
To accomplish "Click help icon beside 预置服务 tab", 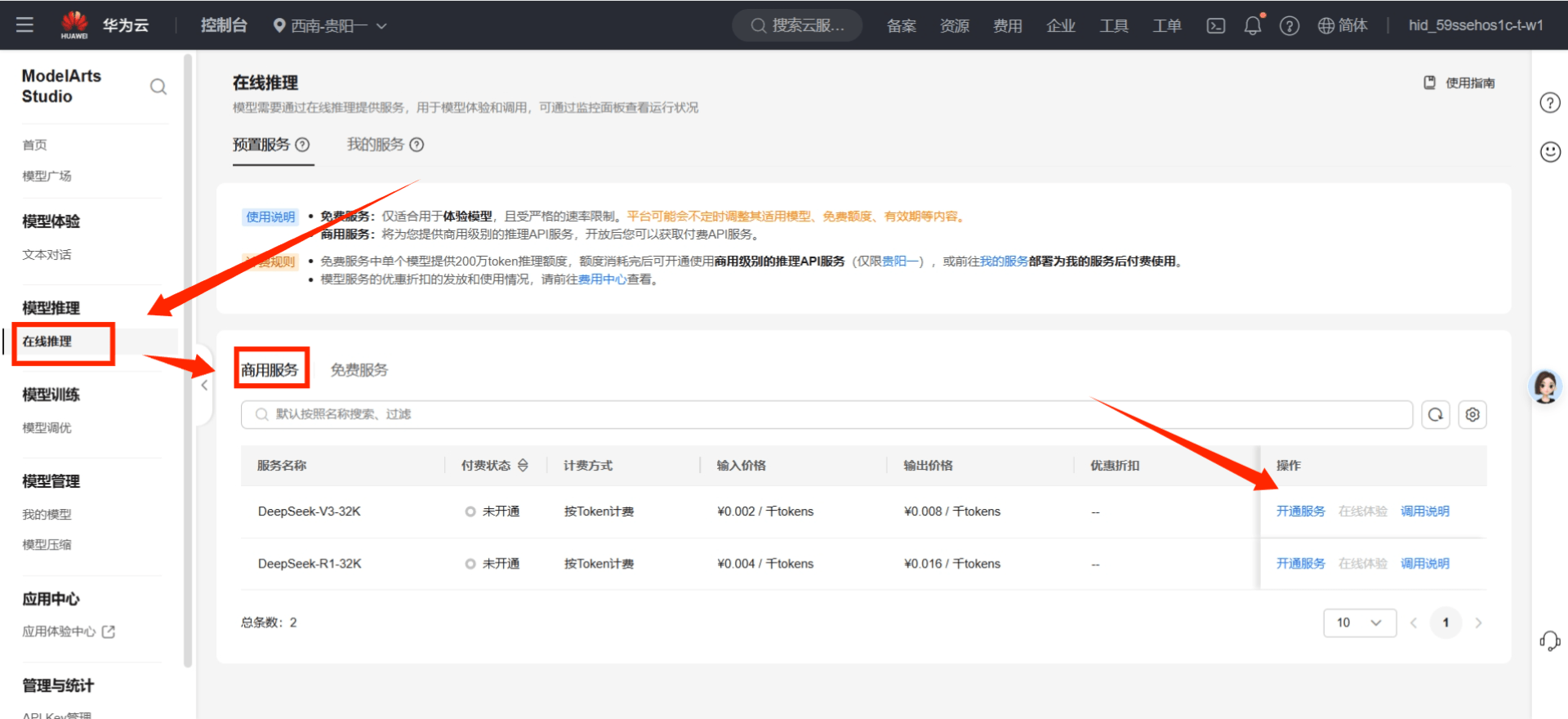I will (x=302, y=145).
